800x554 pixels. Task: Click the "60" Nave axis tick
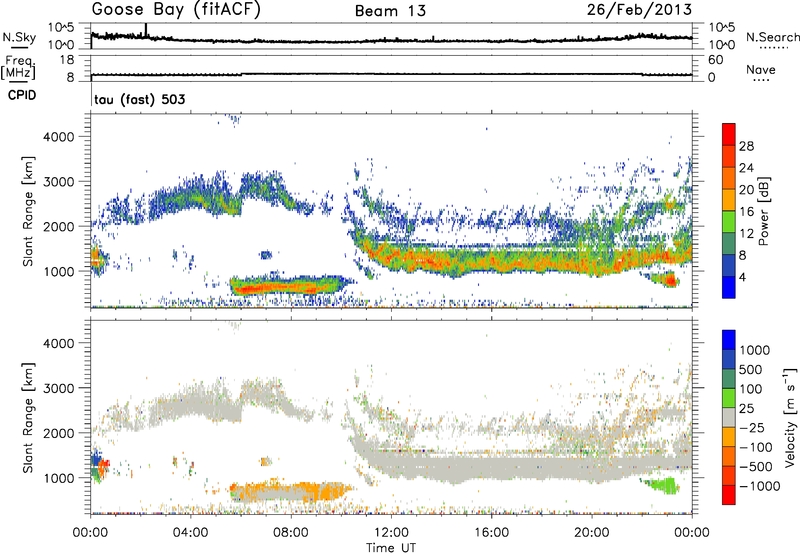[x=715, y=60]
